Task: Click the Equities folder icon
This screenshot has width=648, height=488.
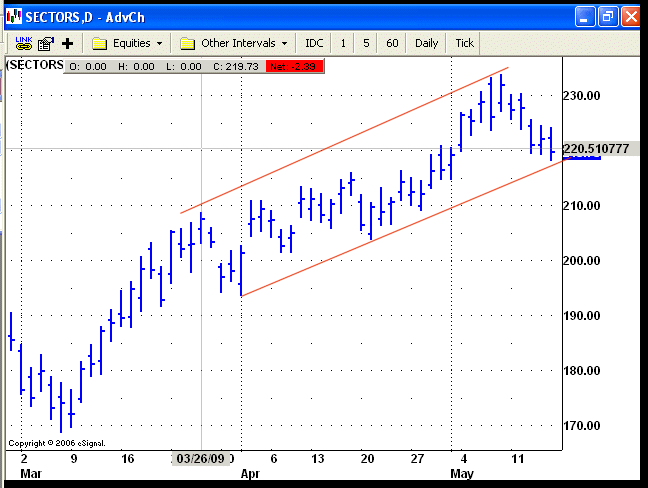Action: pos(99,43)
